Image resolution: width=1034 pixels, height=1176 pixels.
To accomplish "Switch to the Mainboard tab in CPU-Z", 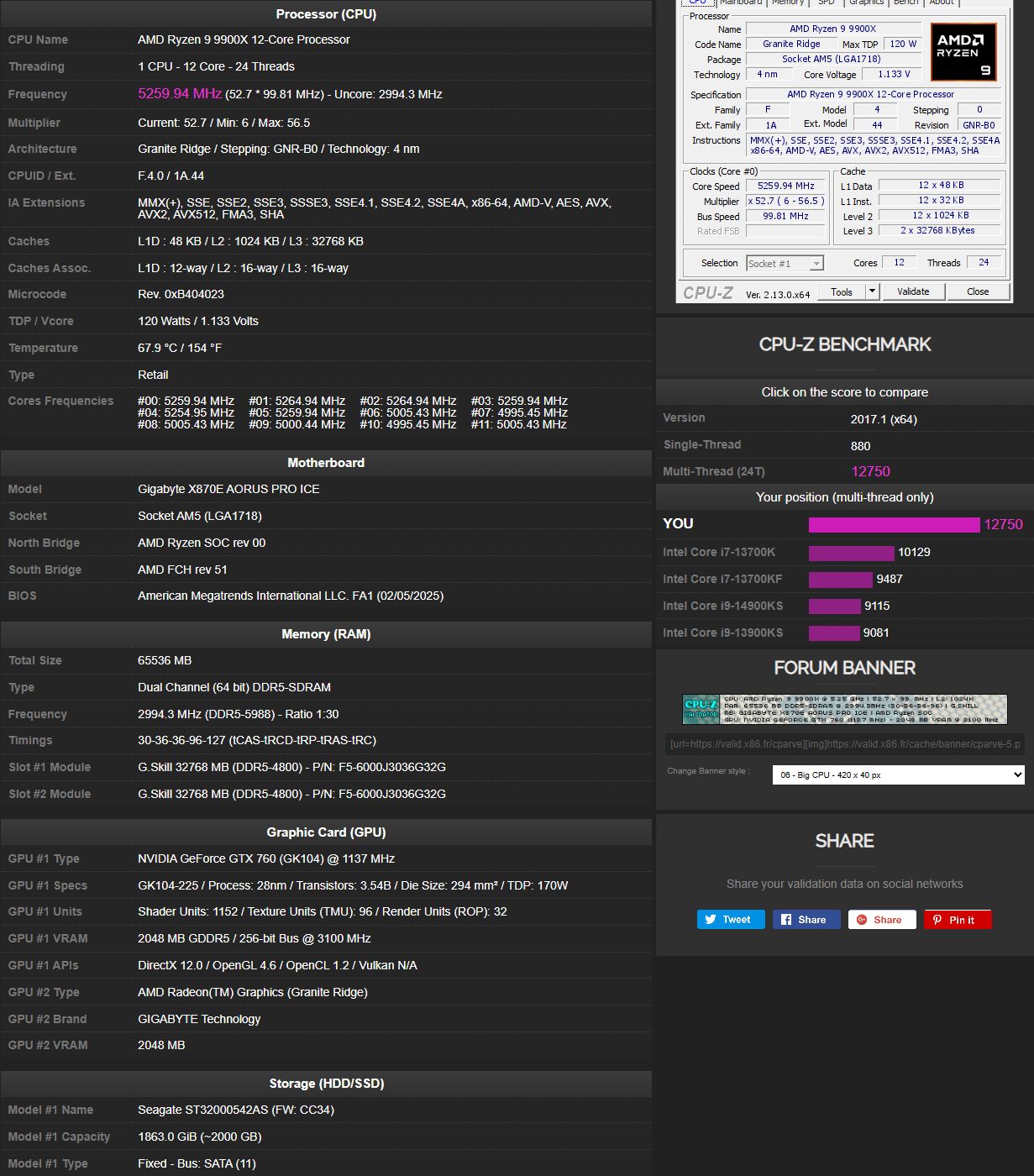I will [741, 3].
